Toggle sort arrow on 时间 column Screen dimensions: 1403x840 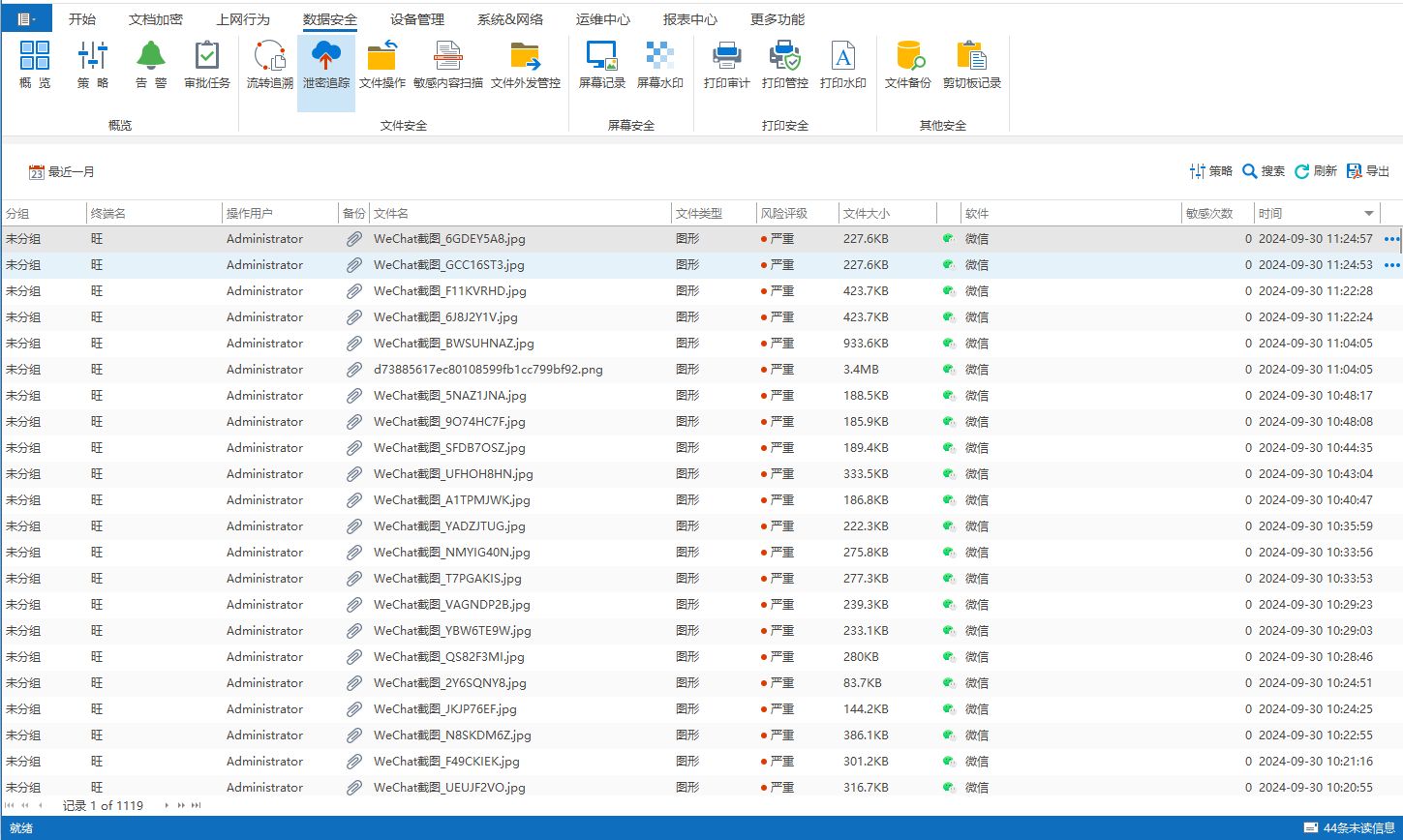(1369, 213)
